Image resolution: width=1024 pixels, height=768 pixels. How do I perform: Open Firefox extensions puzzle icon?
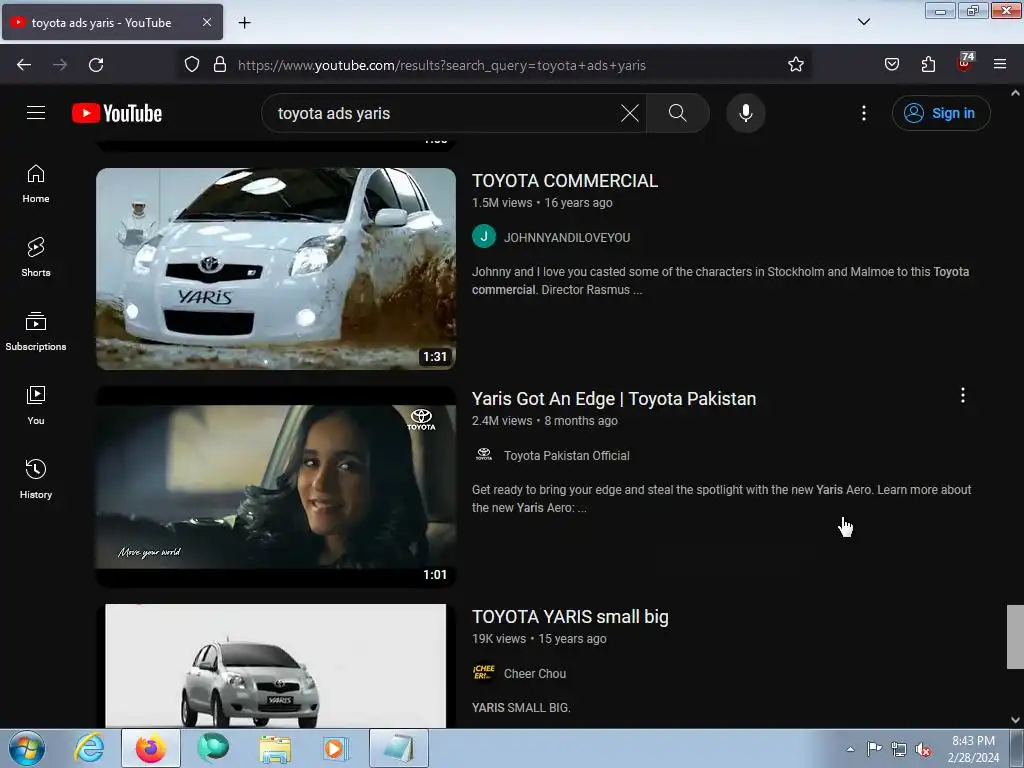click(928, 65)
